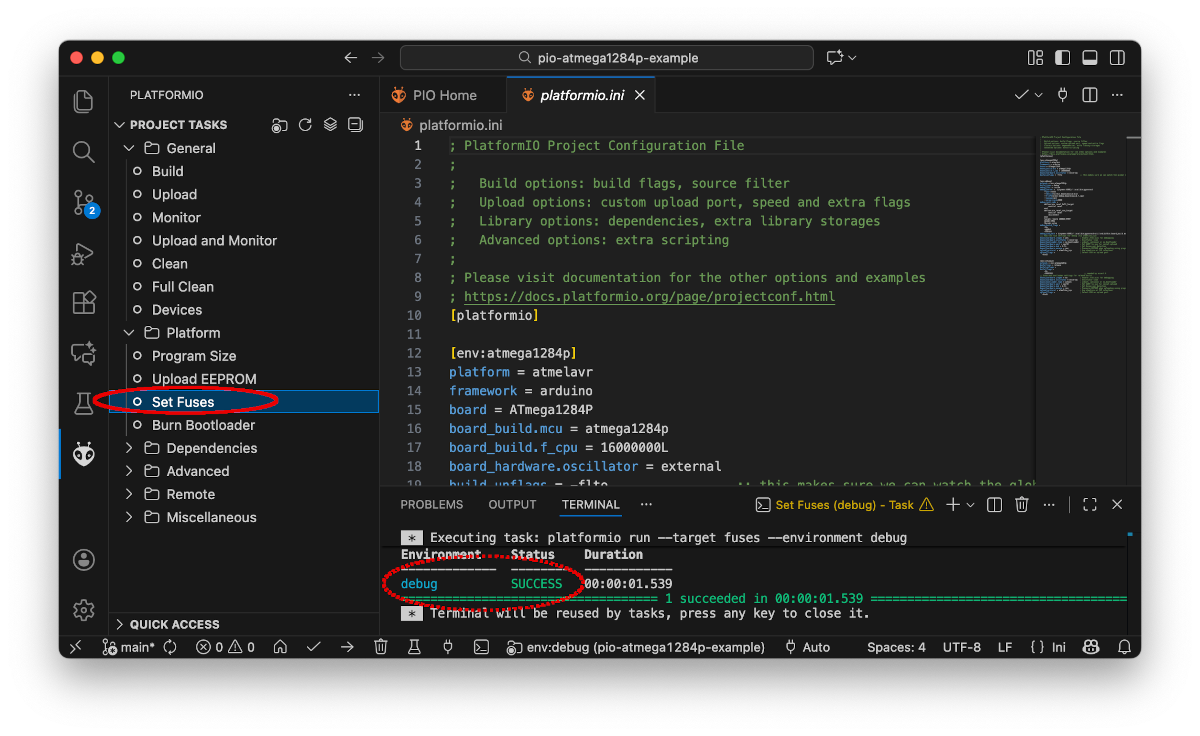Collapse all in Project Tasks header
This screenshot has height=736, width=1200.
click(x=355, y=125)
